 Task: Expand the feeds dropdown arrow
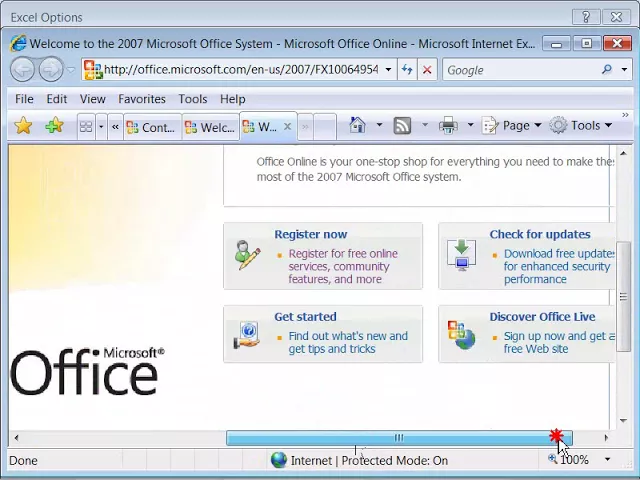tap(425, 125)
